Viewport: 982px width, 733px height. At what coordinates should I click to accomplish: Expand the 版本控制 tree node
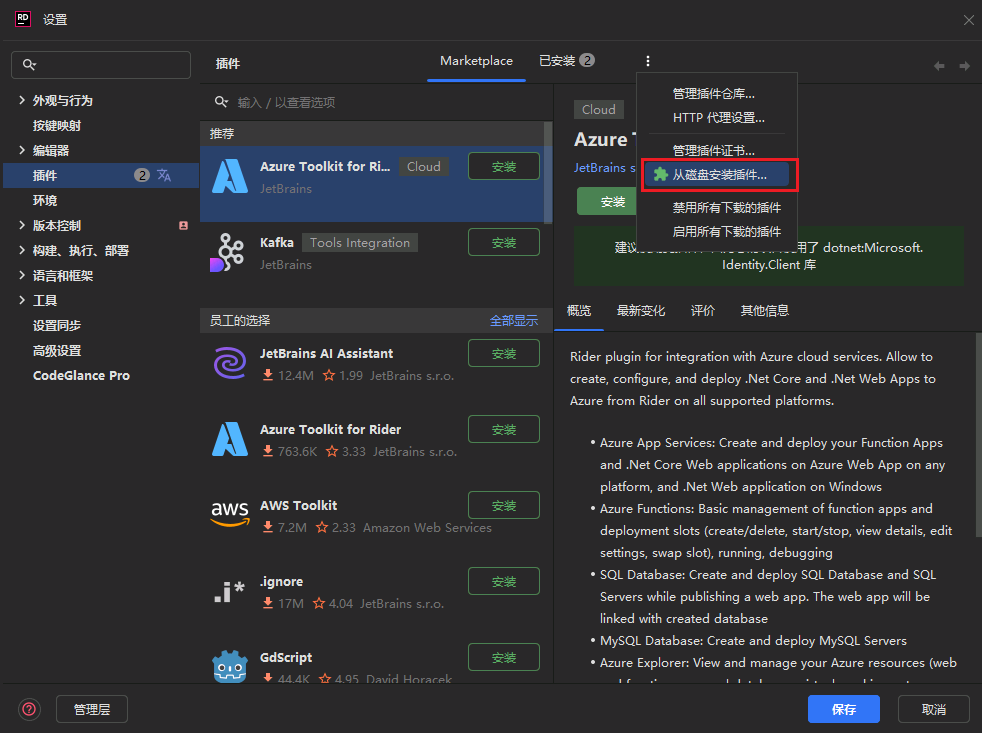(22, 225)
